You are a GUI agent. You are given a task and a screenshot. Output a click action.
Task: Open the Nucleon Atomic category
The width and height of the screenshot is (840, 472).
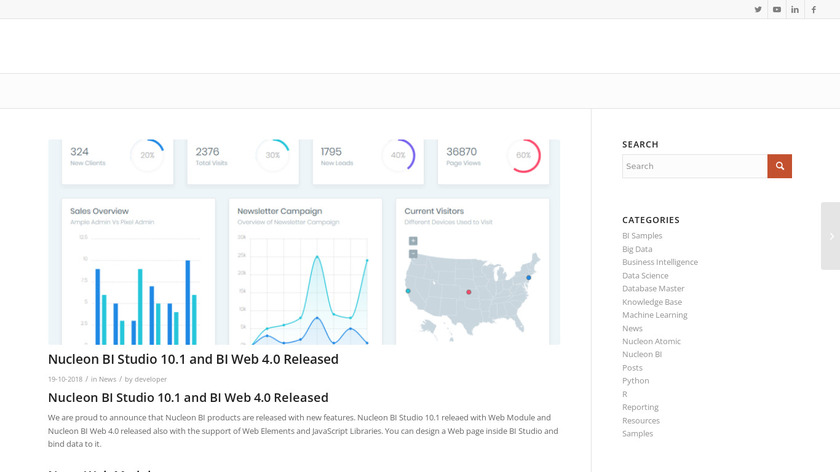click(651, 341)
